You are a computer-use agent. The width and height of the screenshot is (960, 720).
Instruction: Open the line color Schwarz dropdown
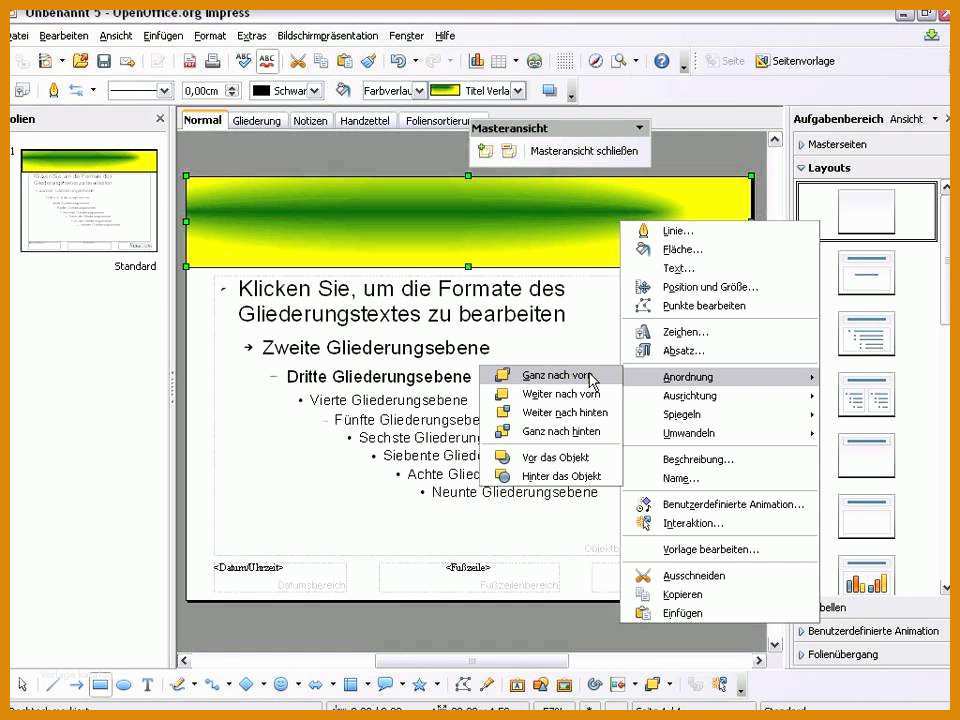[314, 91]
